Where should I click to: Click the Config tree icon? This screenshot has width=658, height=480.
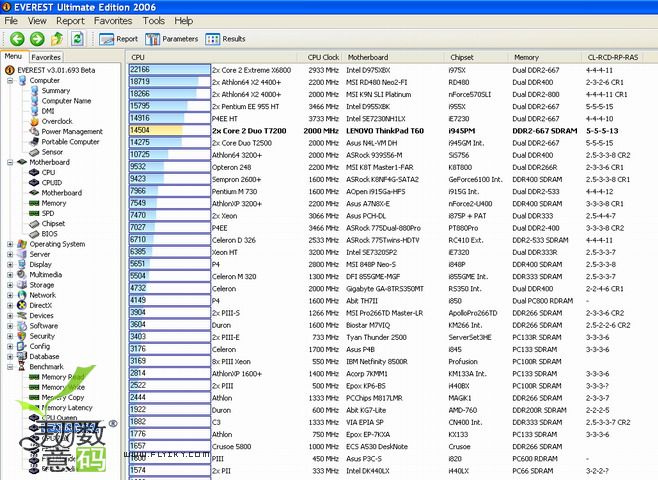22,346
